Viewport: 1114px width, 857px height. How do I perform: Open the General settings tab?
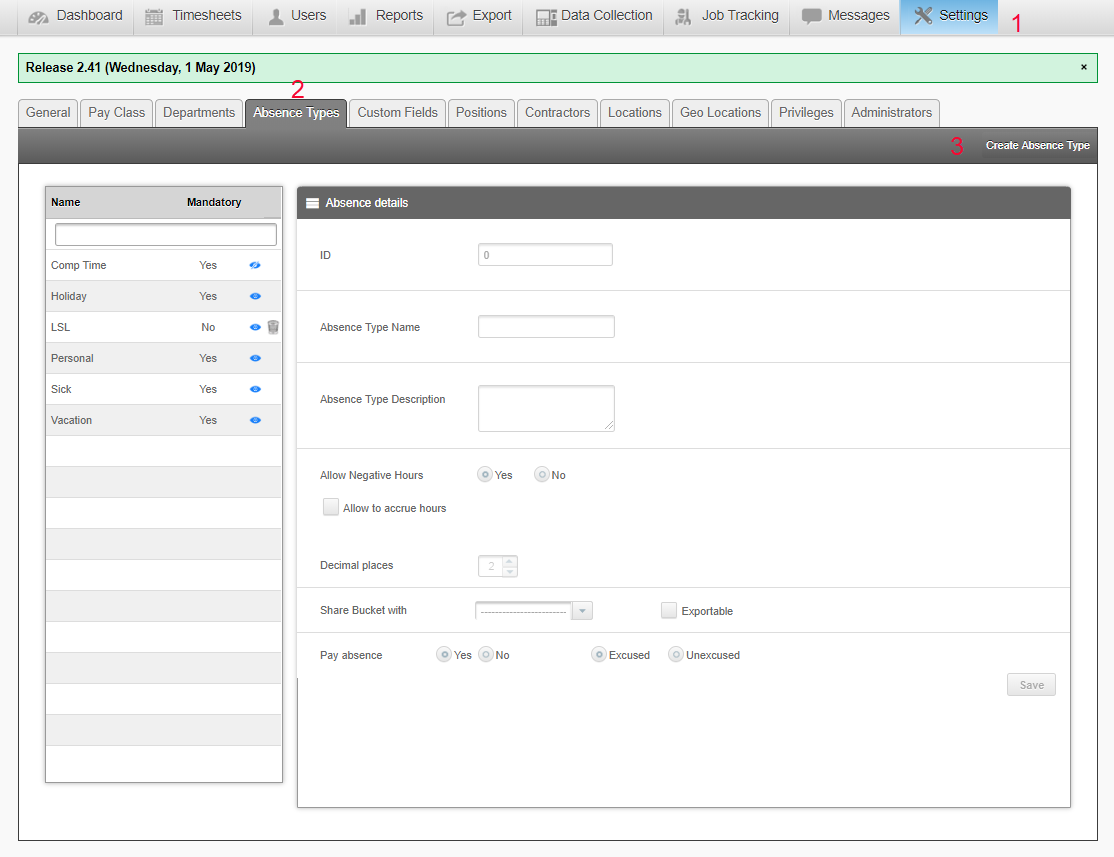tap(48, 113)
